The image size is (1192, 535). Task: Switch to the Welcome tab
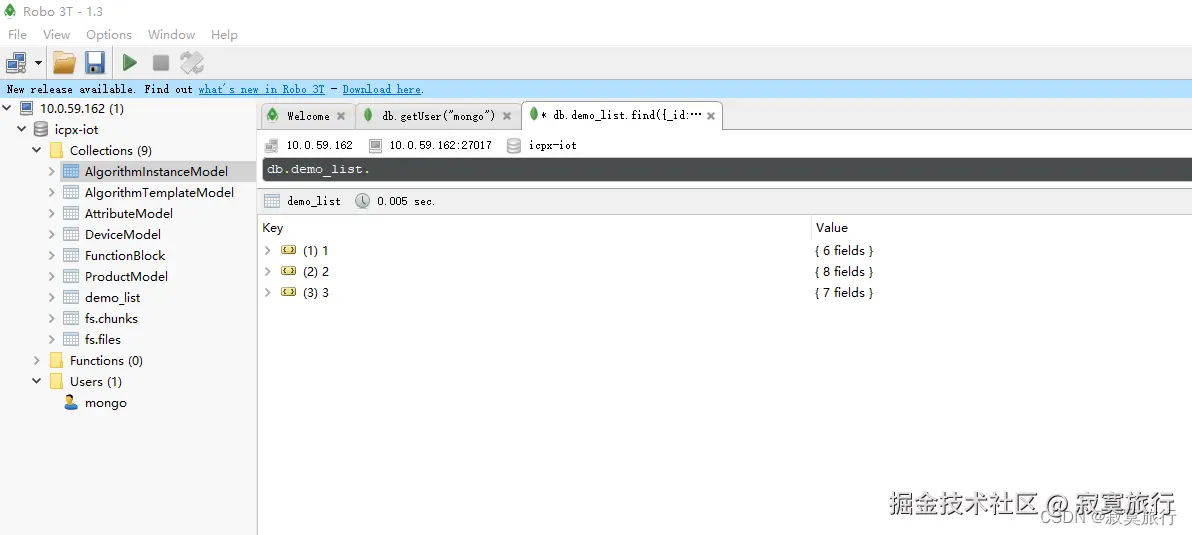pos(306,116)
